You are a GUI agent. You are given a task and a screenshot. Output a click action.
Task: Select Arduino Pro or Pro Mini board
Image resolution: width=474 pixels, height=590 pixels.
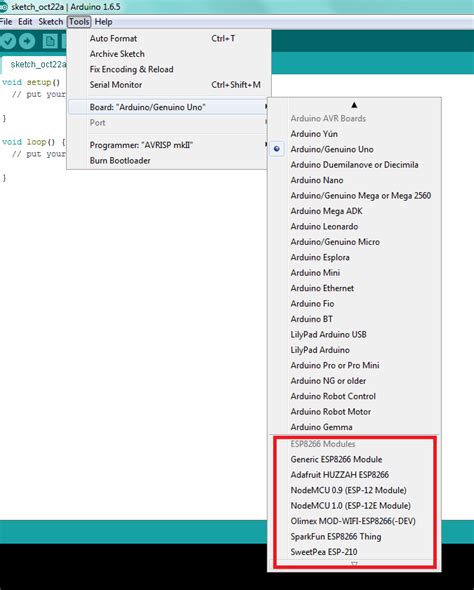coord(355,365)
